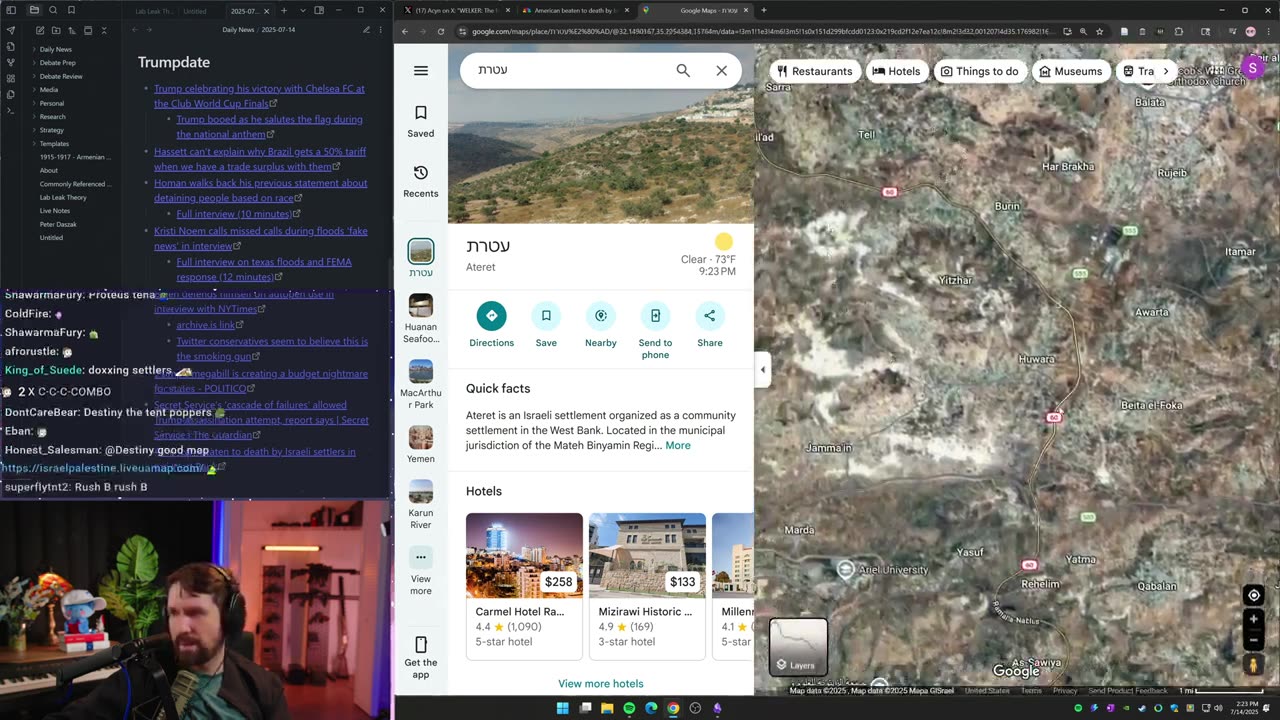This screenshot has height=720, width=1280.
Task: Search Nearby Ateret
Action: [x=601, y=325]
